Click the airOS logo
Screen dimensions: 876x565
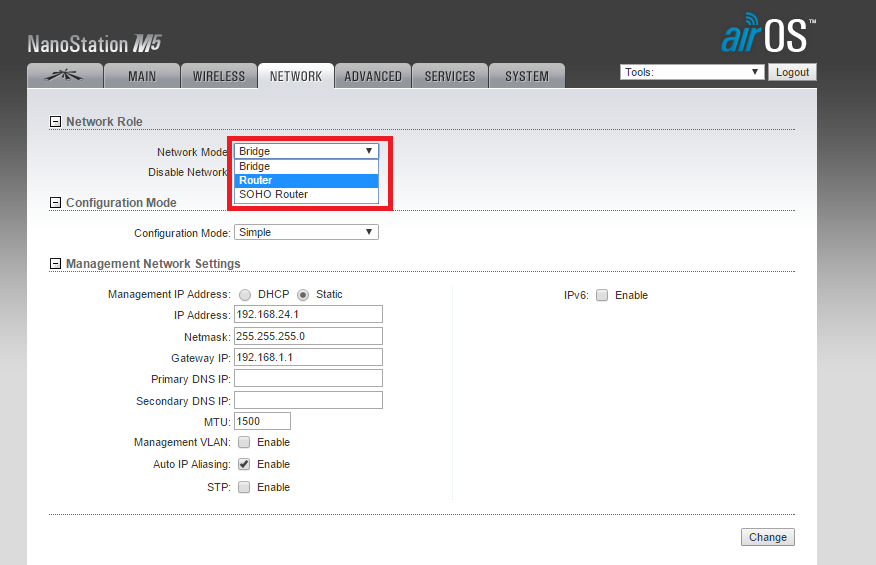[x=768, y=33]
